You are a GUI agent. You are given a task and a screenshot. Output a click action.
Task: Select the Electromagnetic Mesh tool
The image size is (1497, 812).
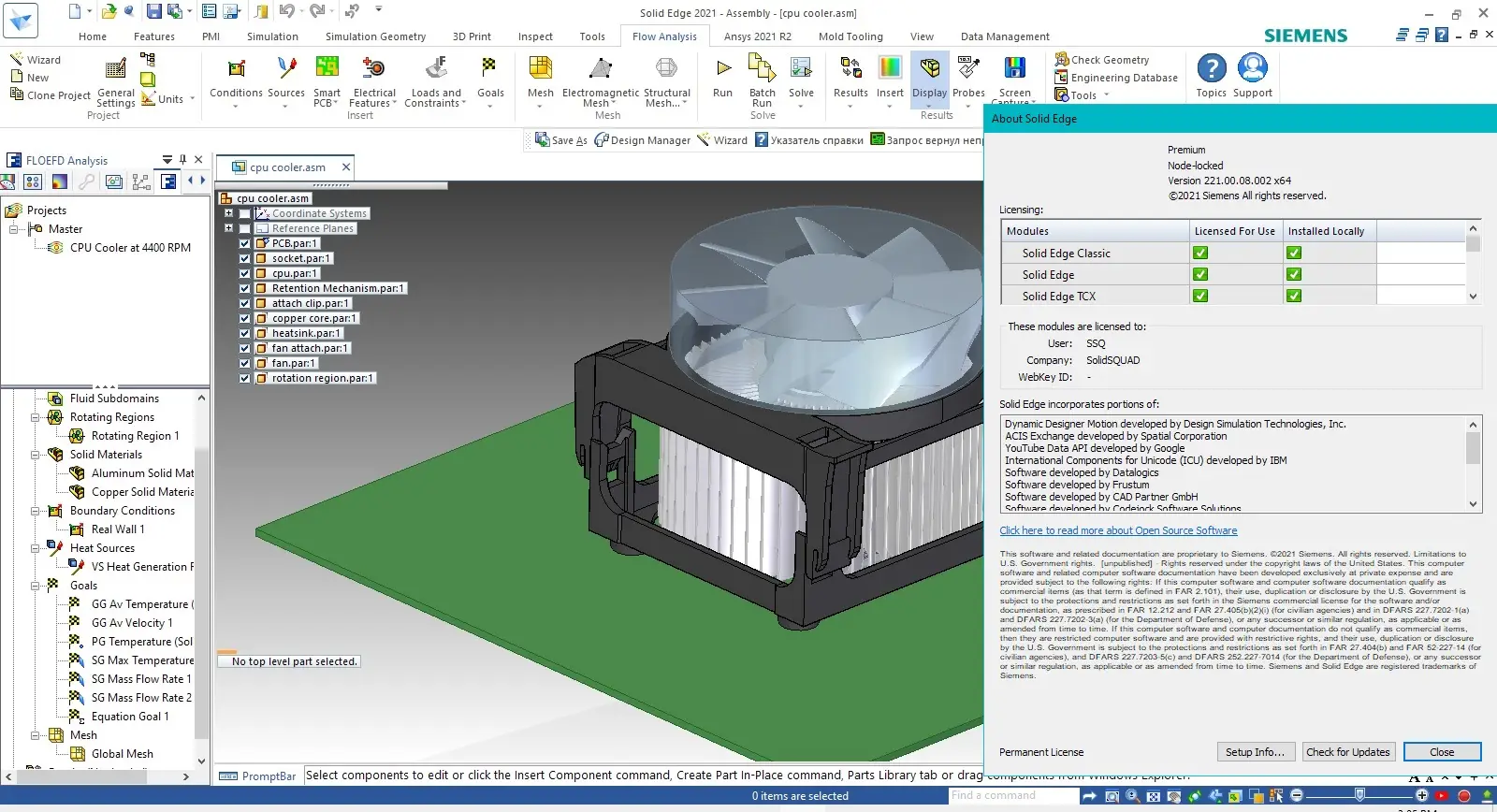tap(601, 82)
